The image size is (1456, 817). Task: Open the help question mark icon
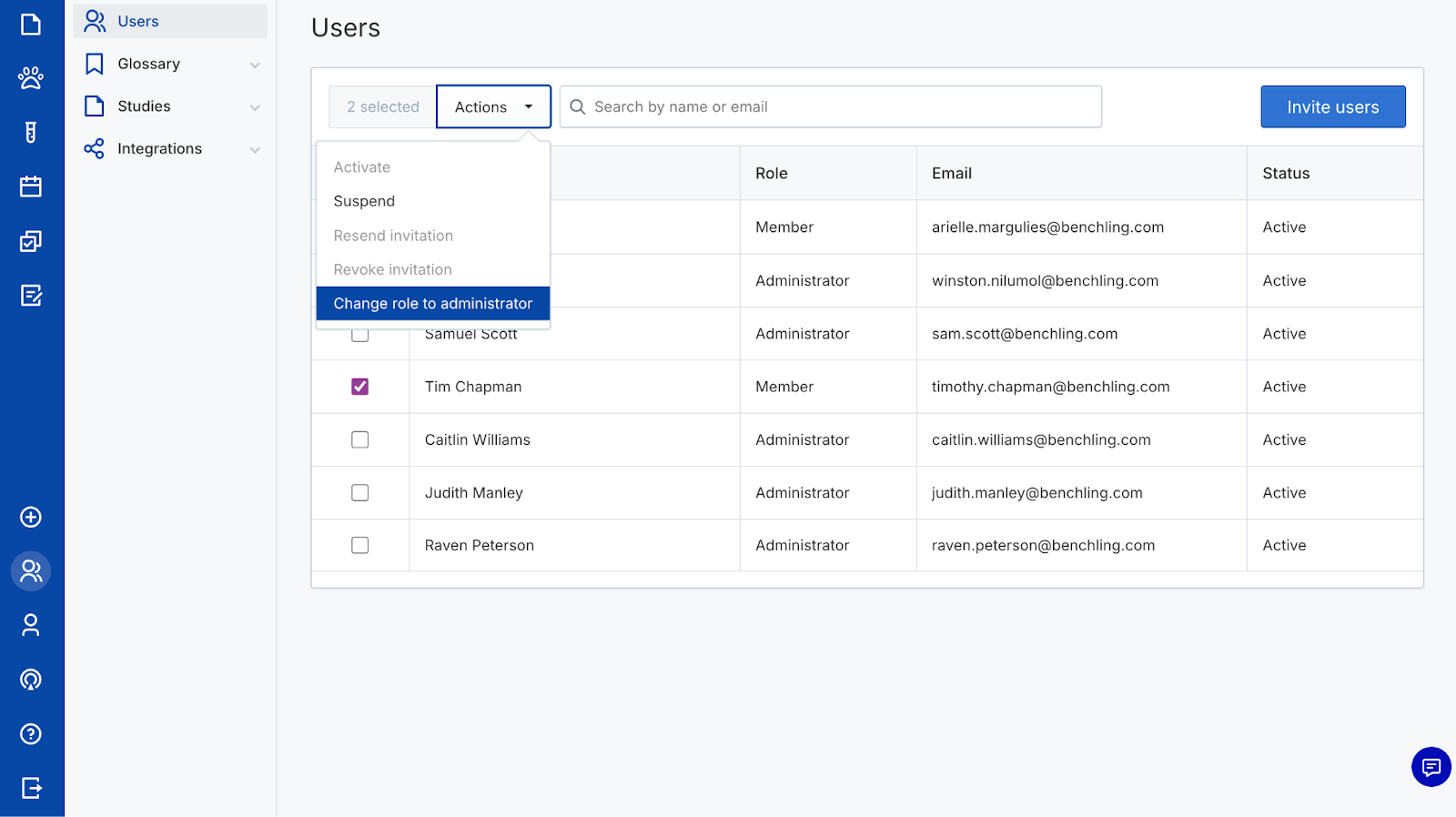pos(31,733)
